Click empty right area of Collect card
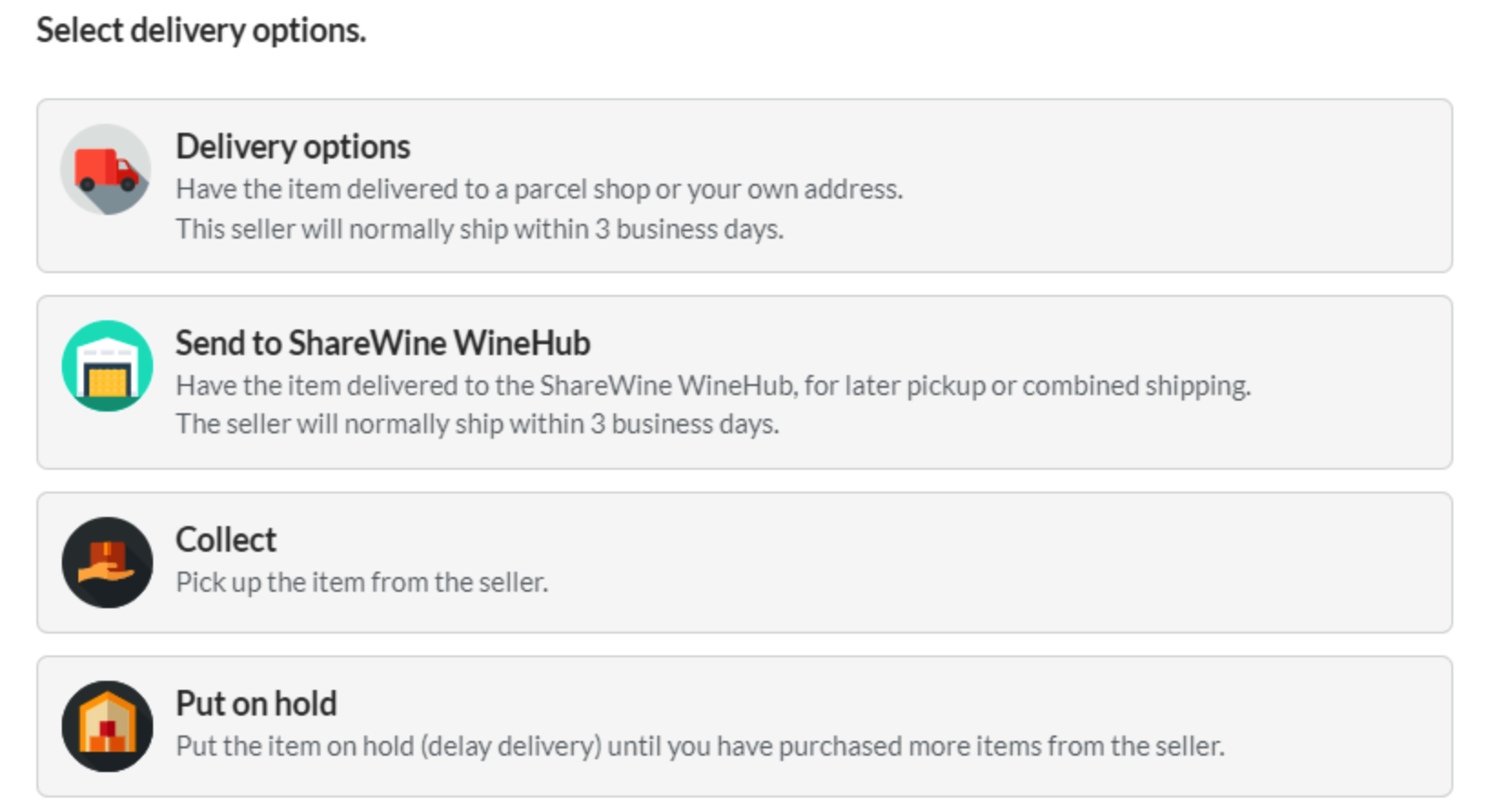1486x812 pixels. point(1002,563)
